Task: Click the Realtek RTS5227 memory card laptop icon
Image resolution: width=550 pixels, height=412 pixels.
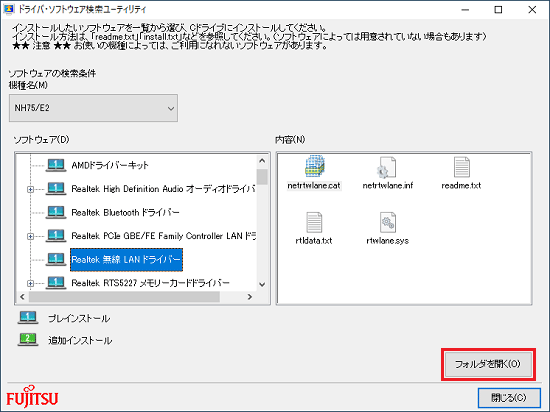Action: tap(56, 283)
